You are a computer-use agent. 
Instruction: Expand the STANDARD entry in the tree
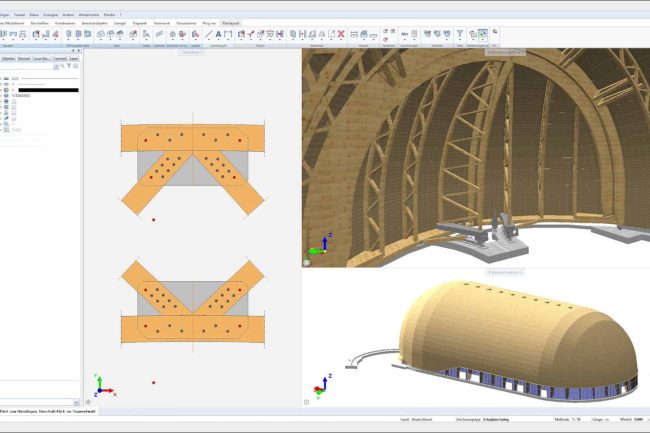pos(3,95)
